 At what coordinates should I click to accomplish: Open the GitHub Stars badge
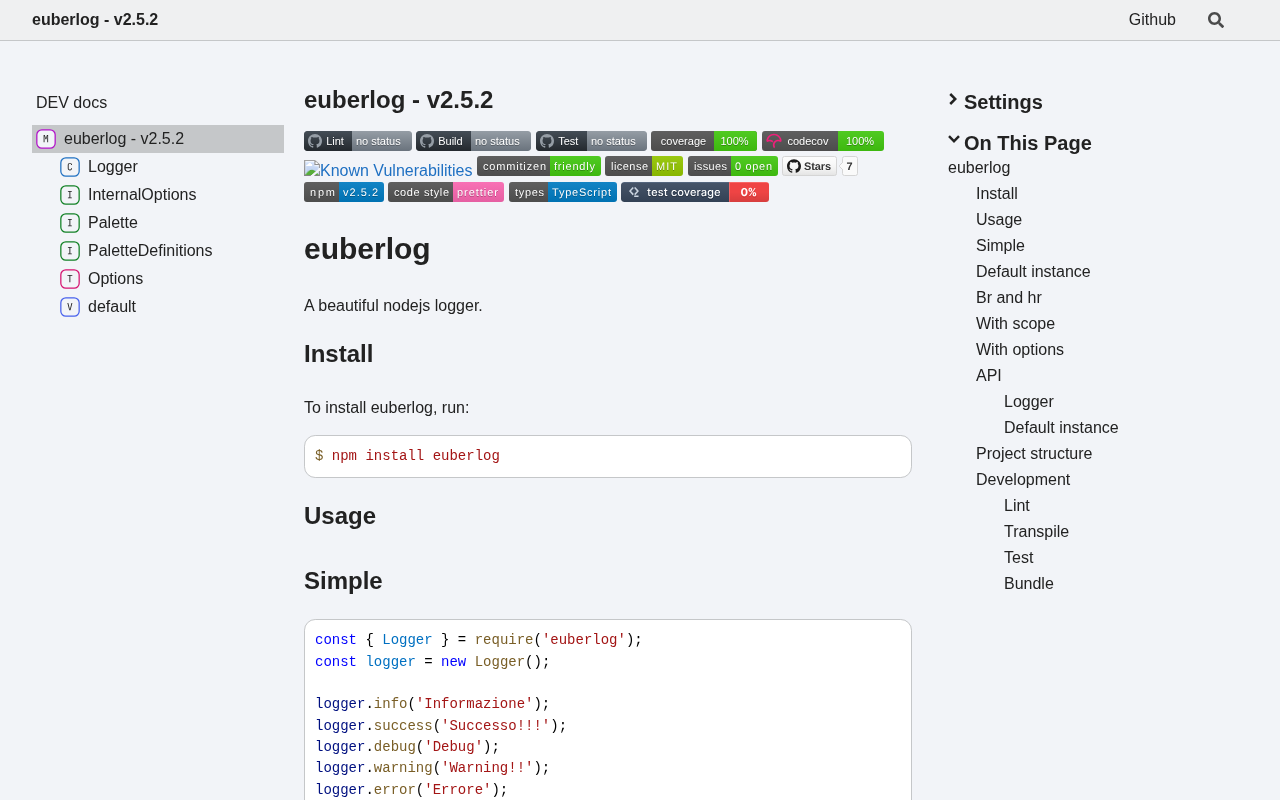coord(810,166)
